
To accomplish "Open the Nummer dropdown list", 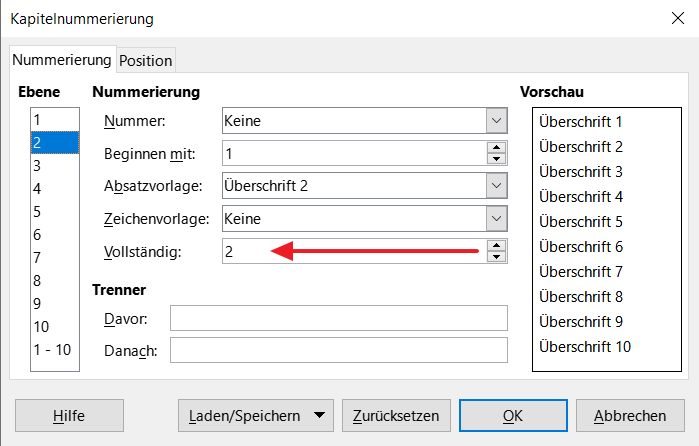I will coord(496,120).
